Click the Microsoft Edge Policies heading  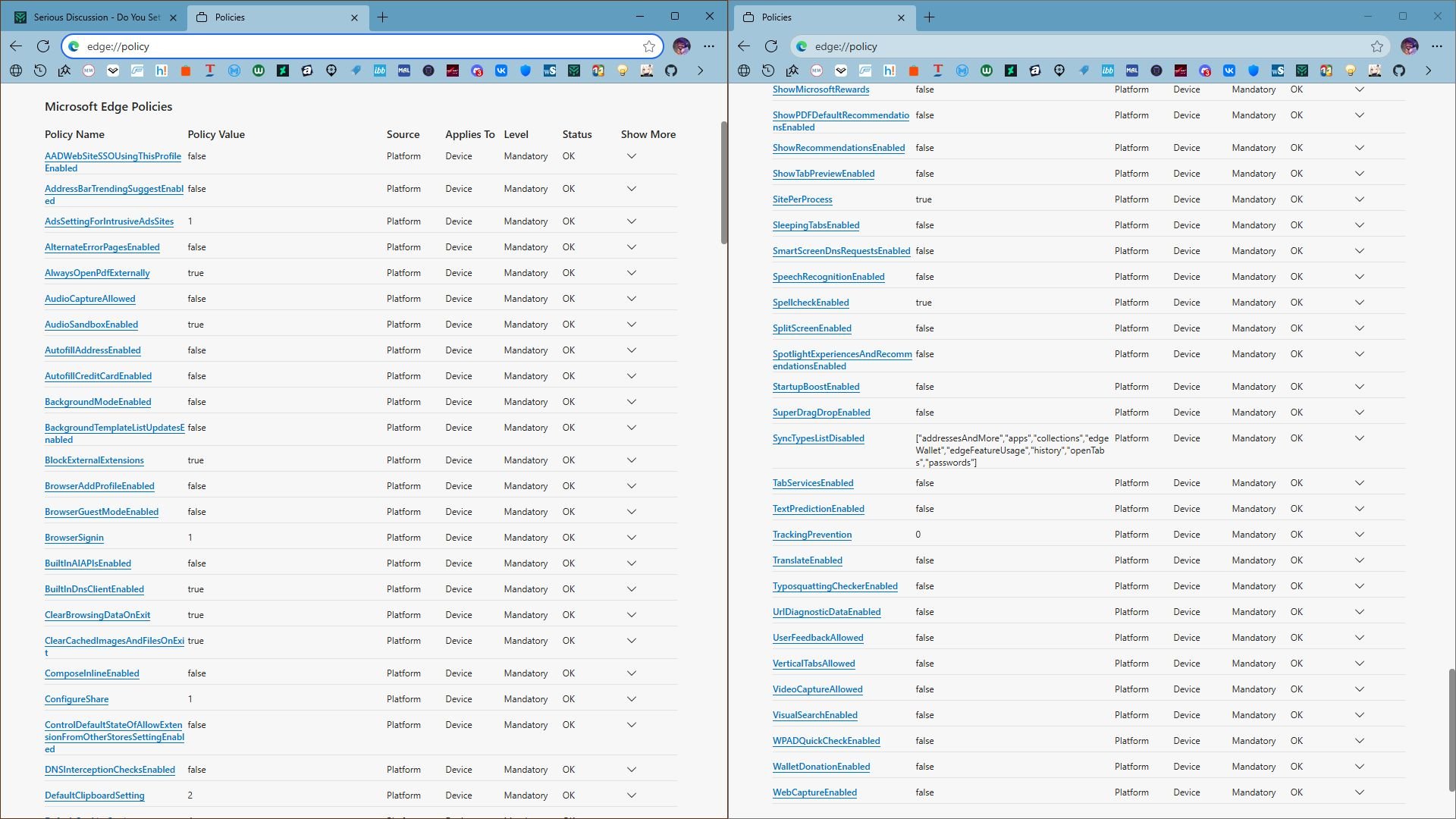pos(108,107)
